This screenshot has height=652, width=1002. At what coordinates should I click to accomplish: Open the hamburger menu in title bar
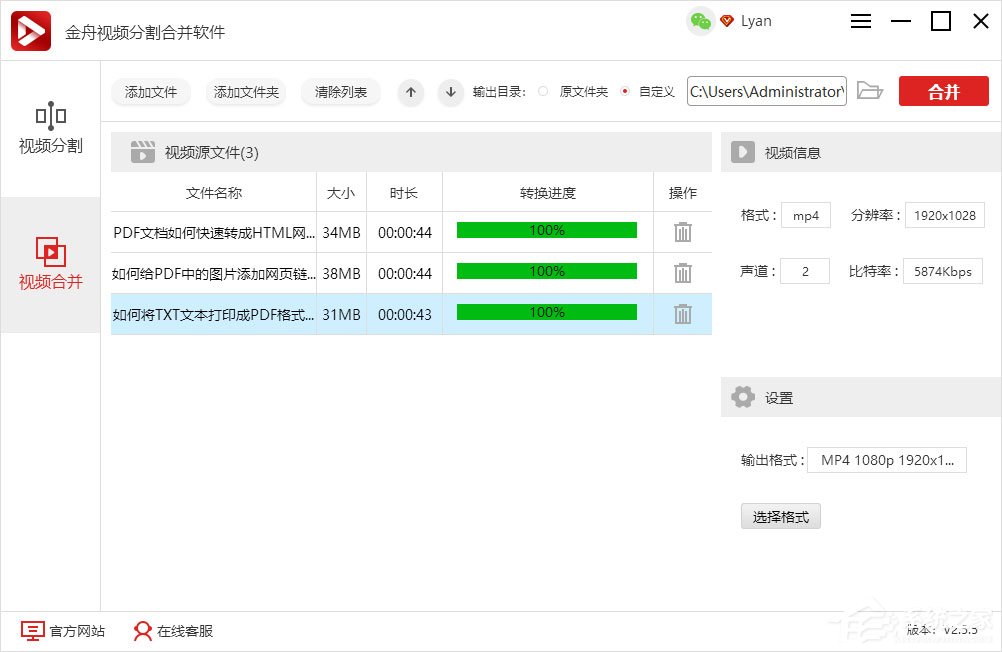(860, 20)
